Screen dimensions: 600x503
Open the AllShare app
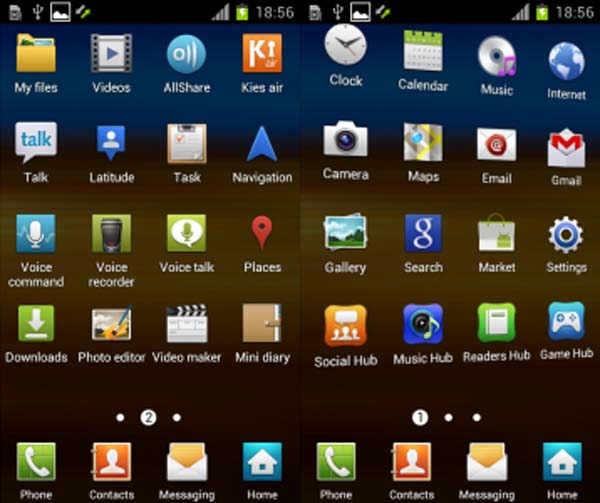point(187,54)
